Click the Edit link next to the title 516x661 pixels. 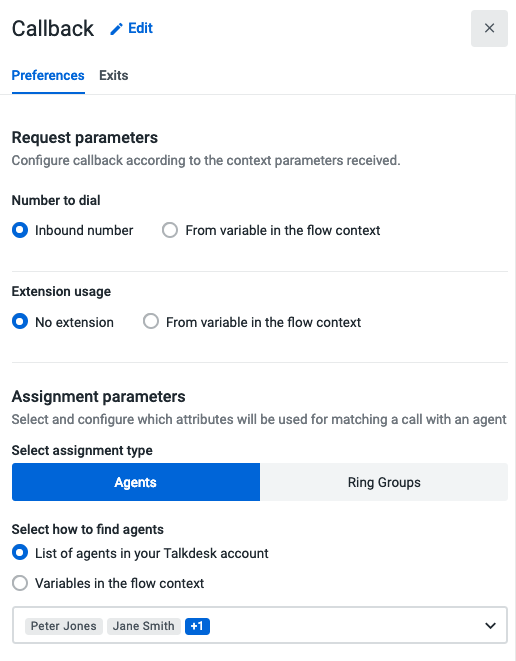140,28
